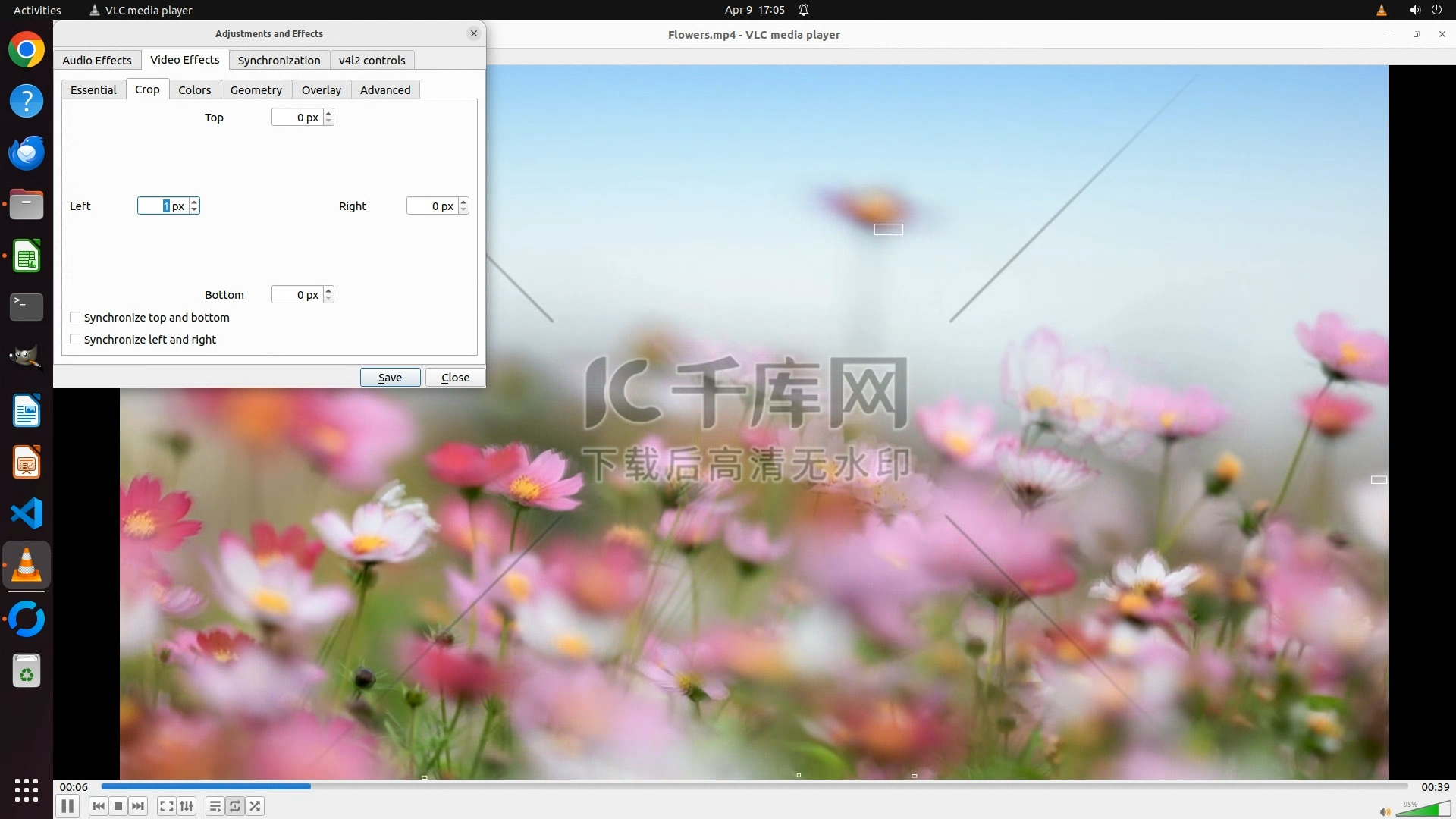
Task: Enable shuffle random playback
Action: 256,806
